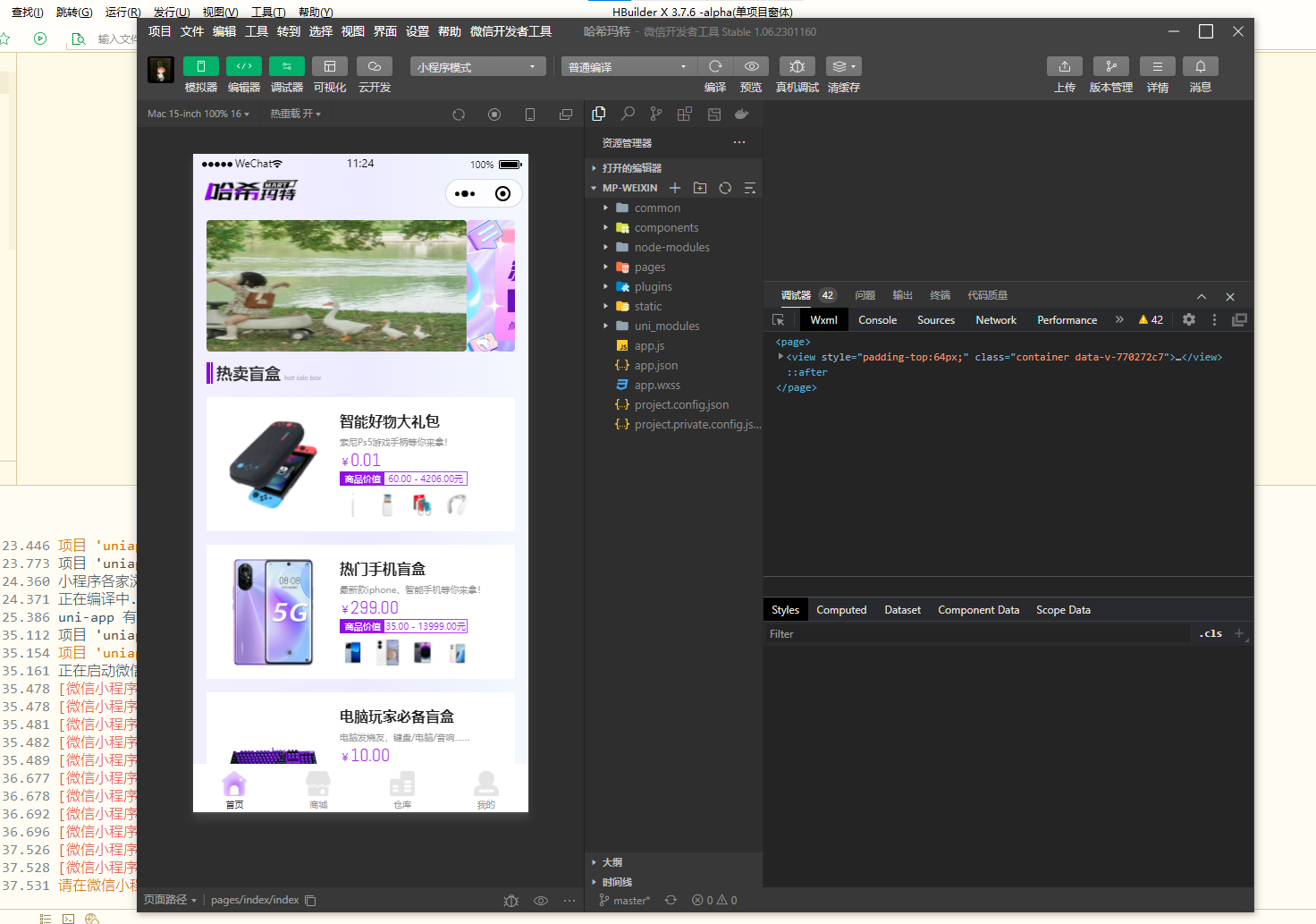This screenshot has height=924, width=1316.
Task: Detach the simulator into separate window
Action: point(566,114)
